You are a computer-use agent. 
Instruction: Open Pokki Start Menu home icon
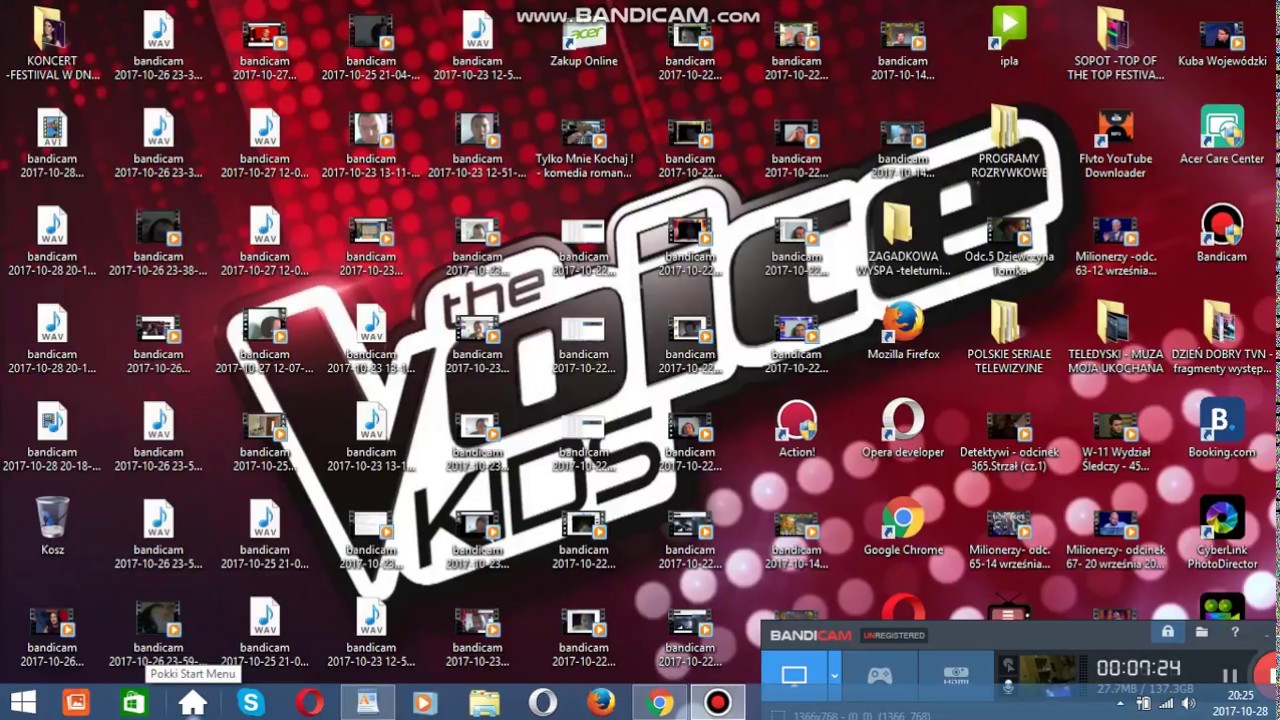192,703
